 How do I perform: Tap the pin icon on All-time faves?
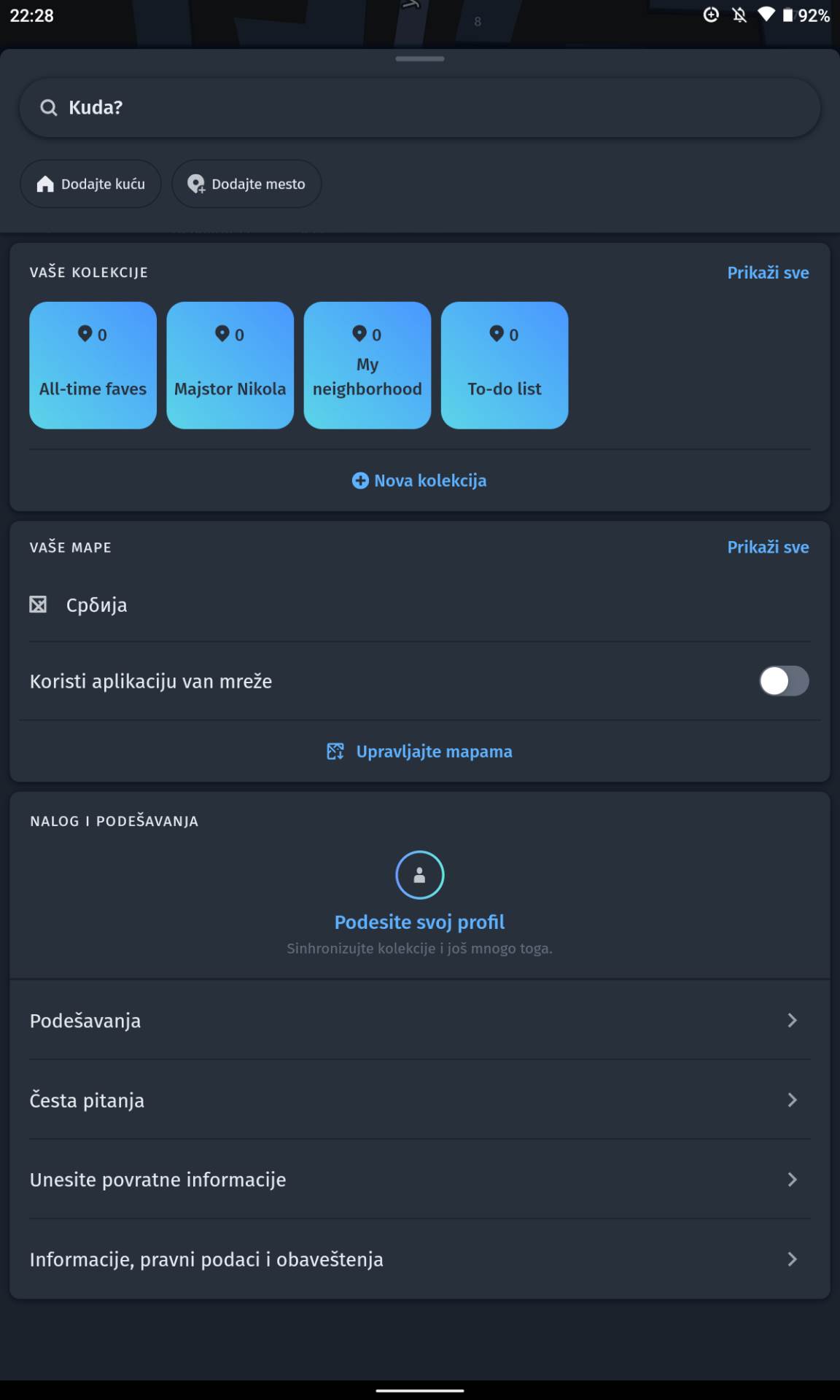pyautogui.click(x=85, y=334)
